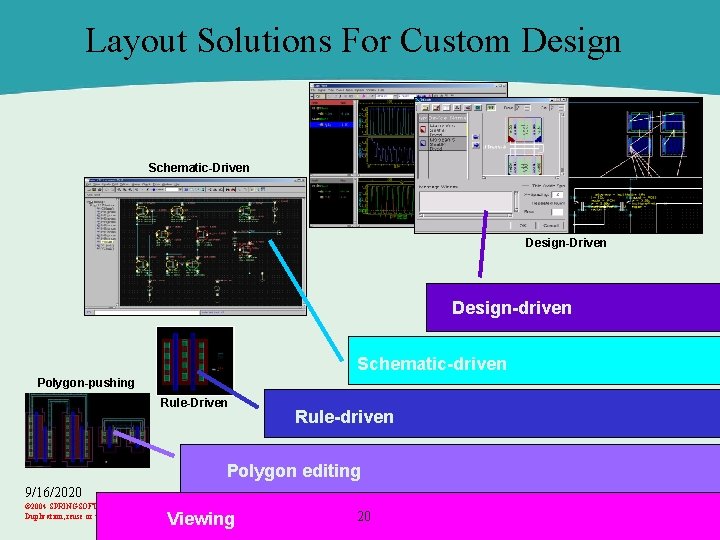Click the magenta Viewing bar

tap(408, 516)
